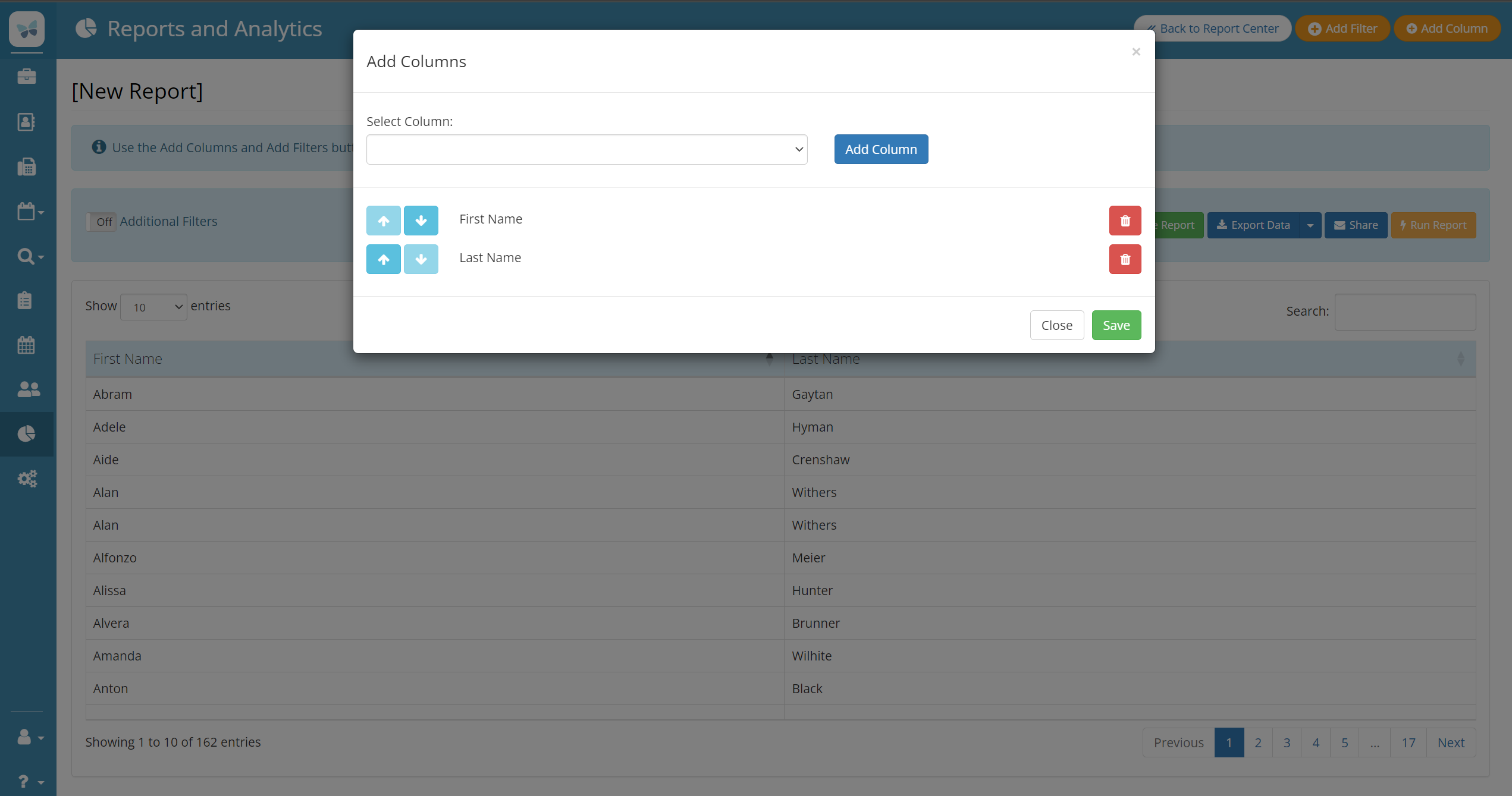This screenshot has height=796, width=1512.
Task: Expand the search magnifier sidebar menu
Action: coord(30,256)
